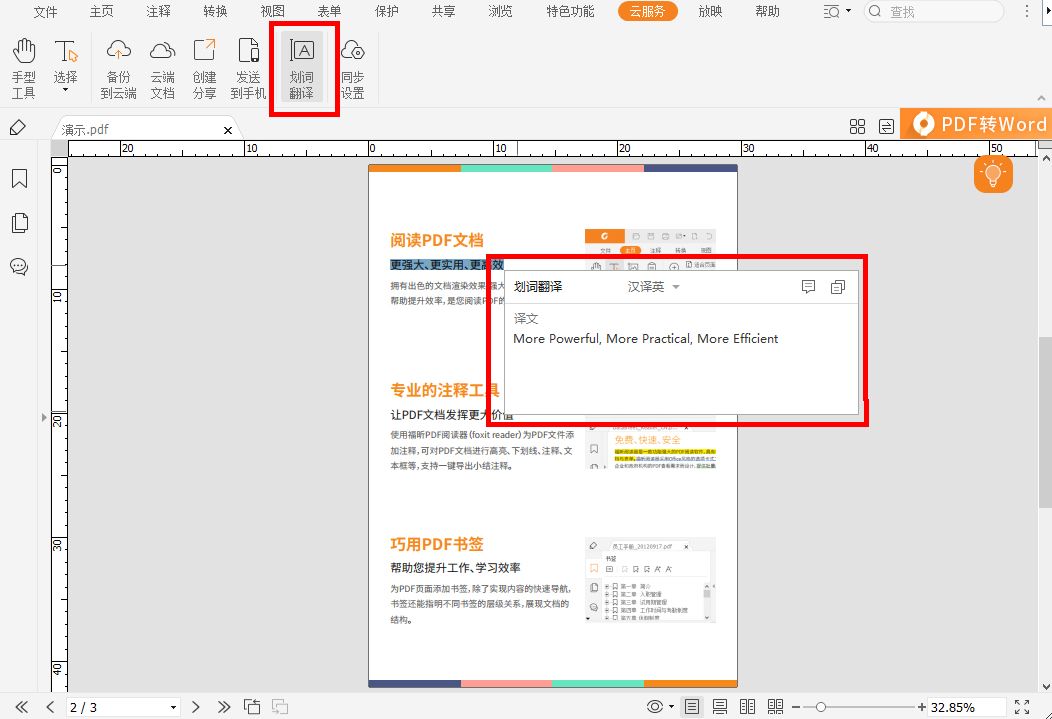The width and height of the screenshot is (1052, 719).
Task: Open the bookmarks panel in the left sidebar
Action: pos(20,179)
